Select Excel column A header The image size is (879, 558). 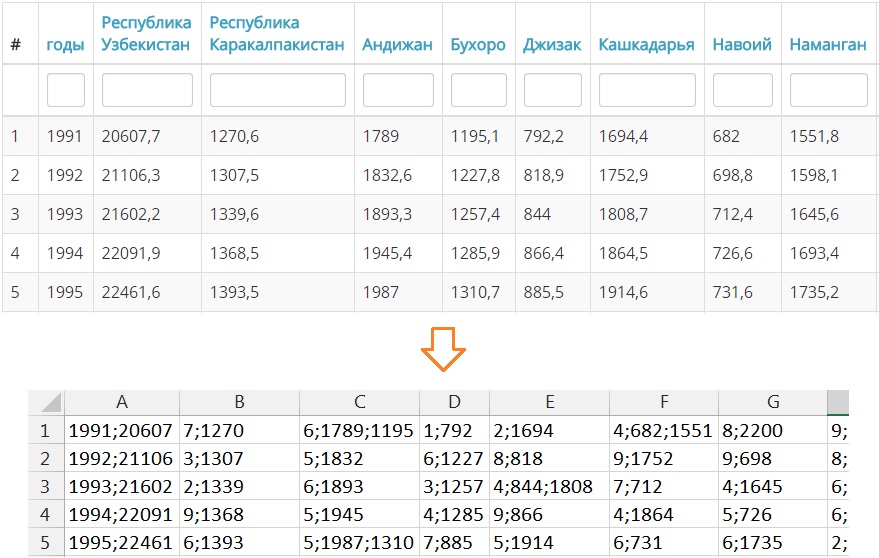click(122, 402)
